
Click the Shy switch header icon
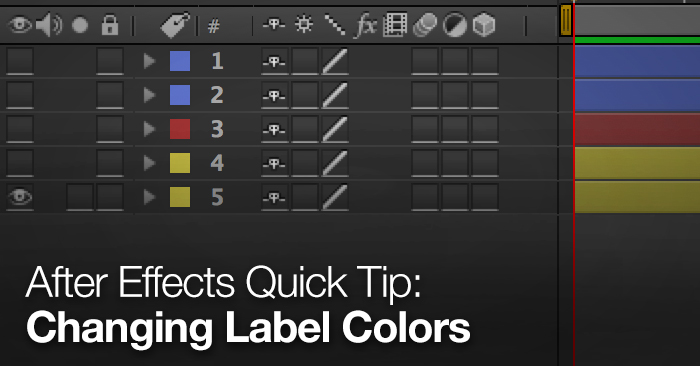[x=274, y=25]
